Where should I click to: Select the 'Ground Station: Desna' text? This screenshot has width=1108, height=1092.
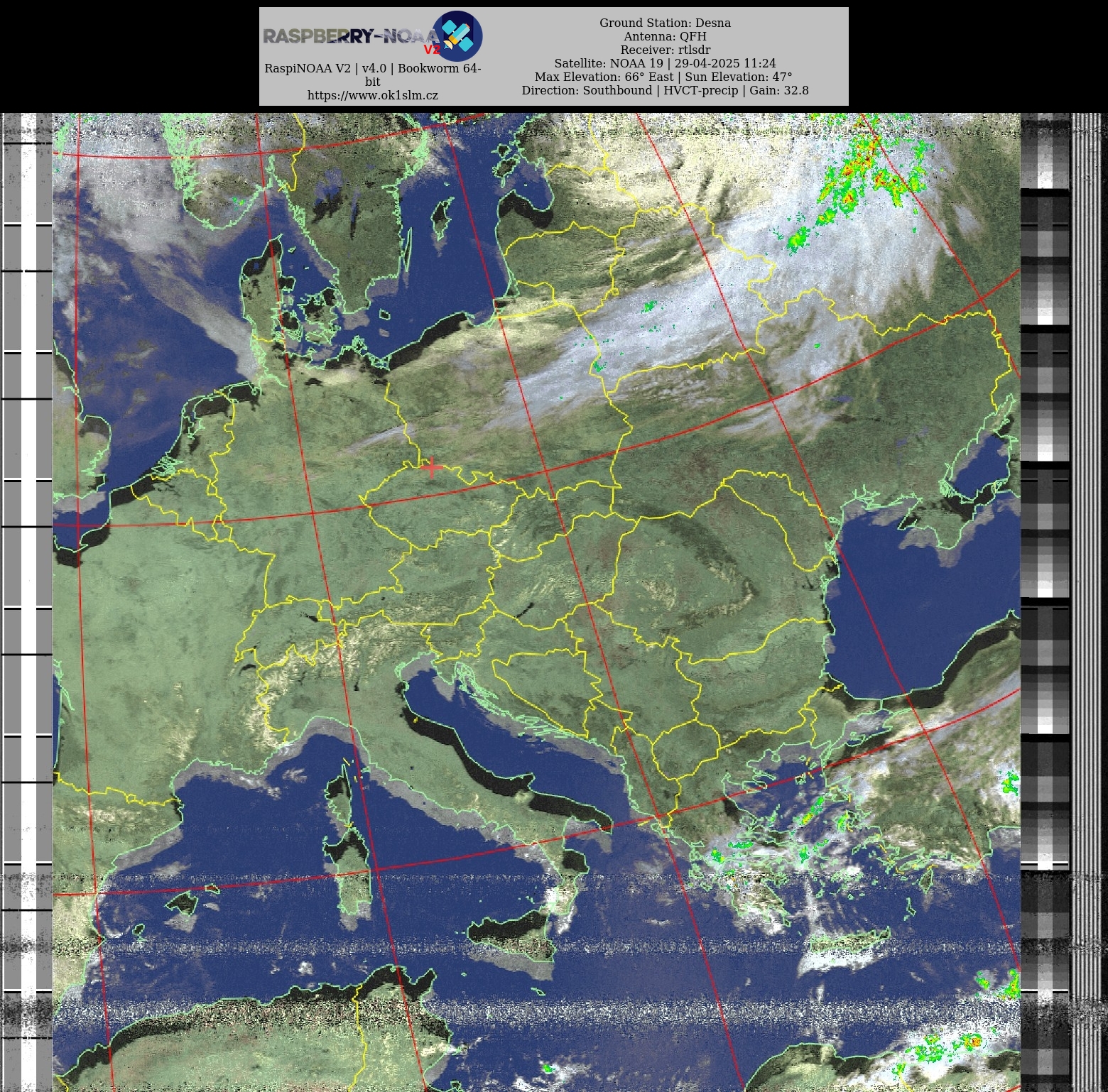pos(665,23)
